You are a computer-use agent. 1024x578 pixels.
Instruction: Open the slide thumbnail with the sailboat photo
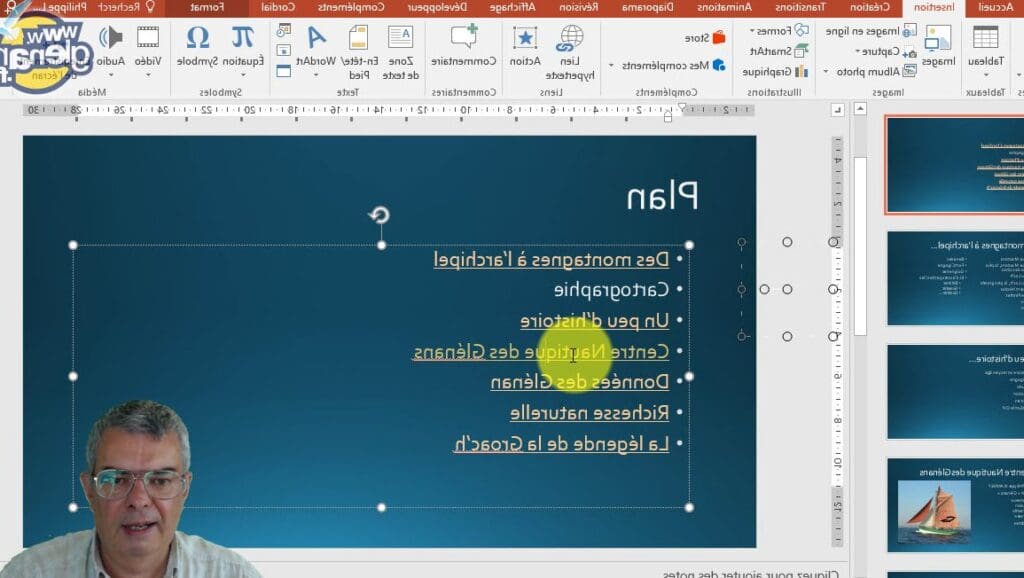955,504
